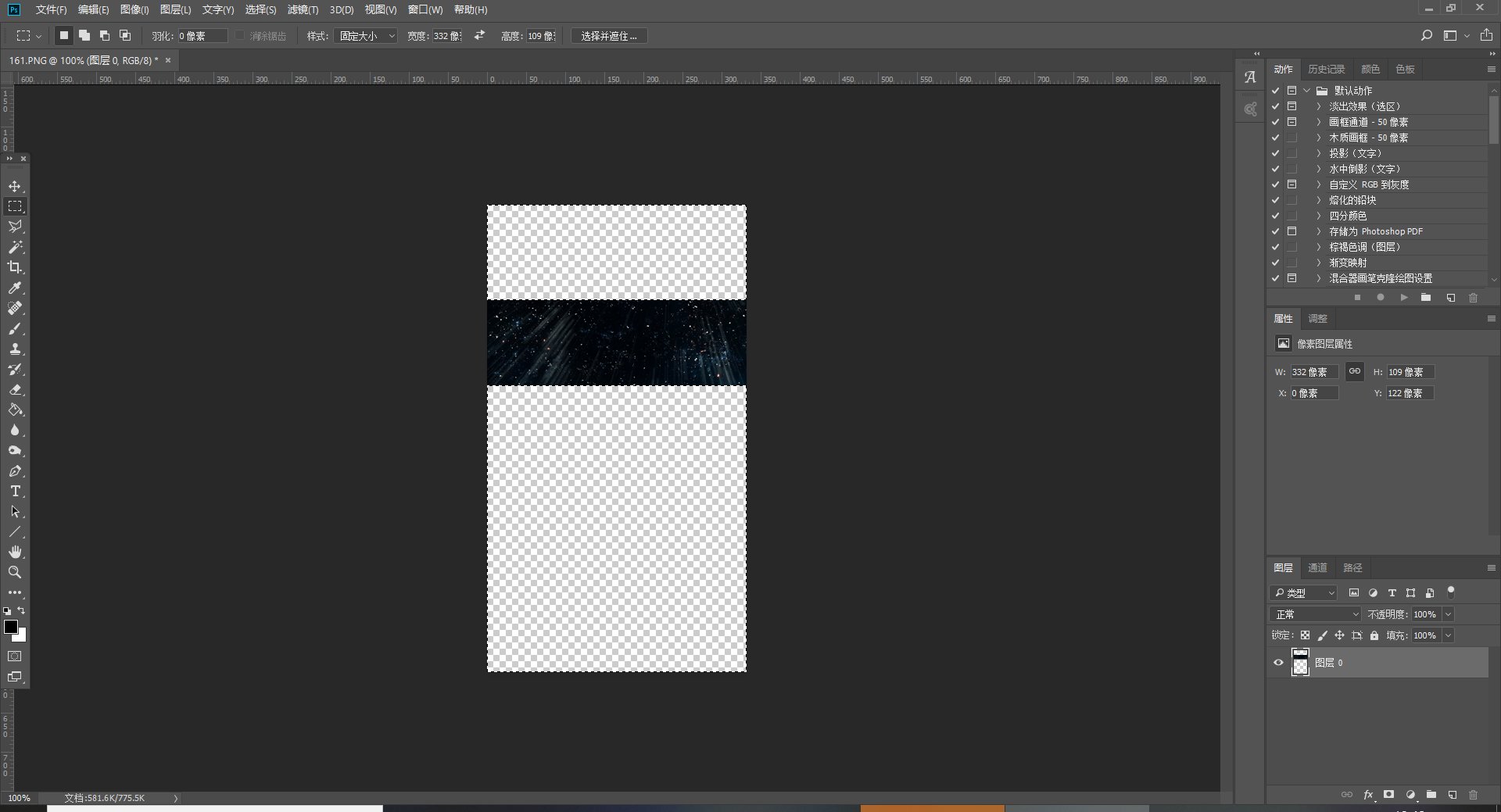Select the Clone Stamp tool
The width and height of the screenshot is (1501, 812).
(15, 349)
